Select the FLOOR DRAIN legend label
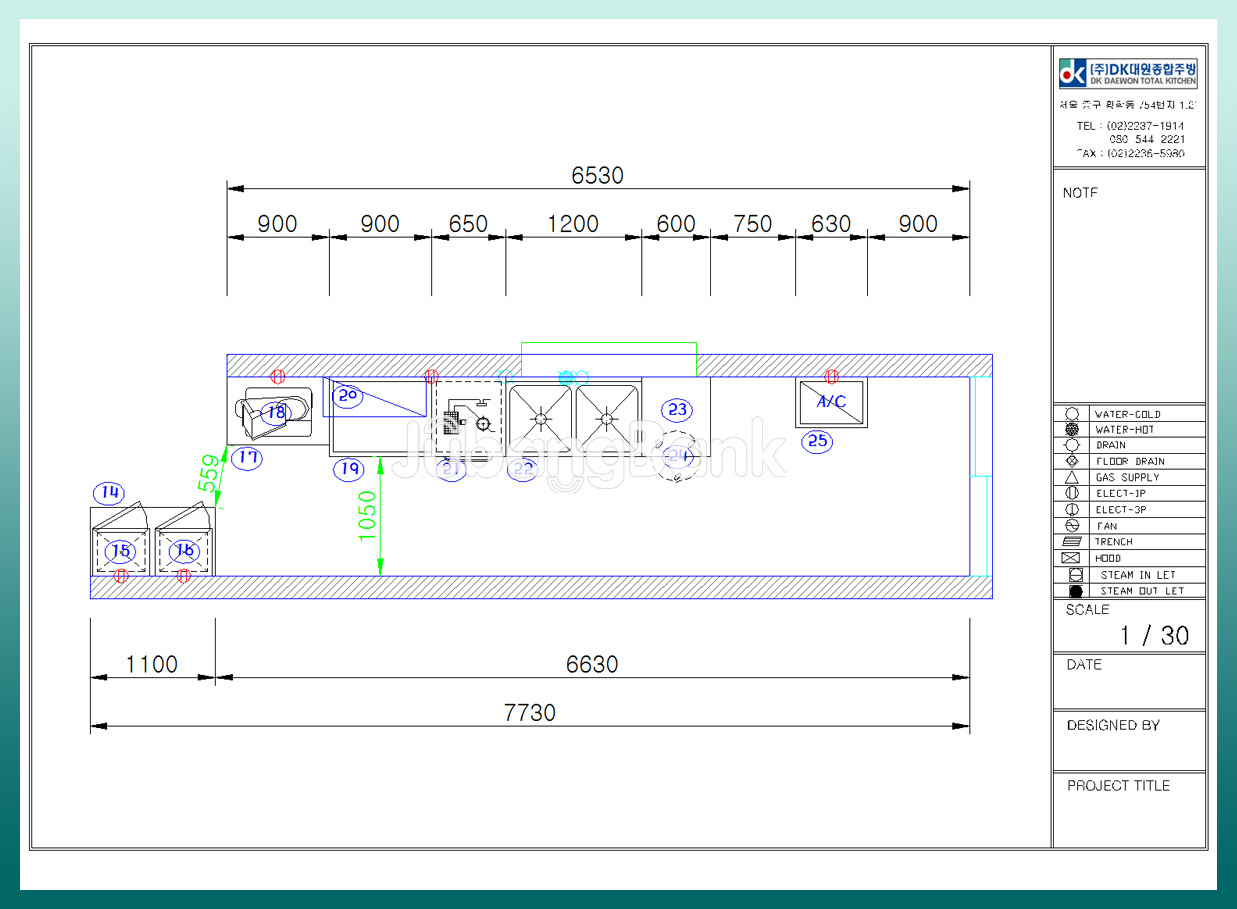Viewport: 1237px width, 909px height. 1130,462
